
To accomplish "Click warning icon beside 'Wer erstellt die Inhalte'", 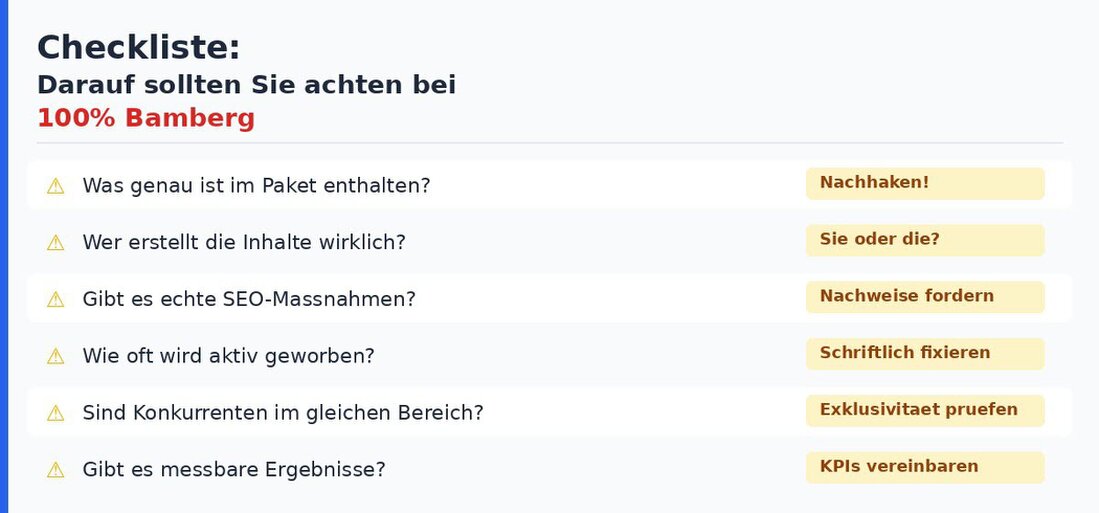I will point(56,243).
